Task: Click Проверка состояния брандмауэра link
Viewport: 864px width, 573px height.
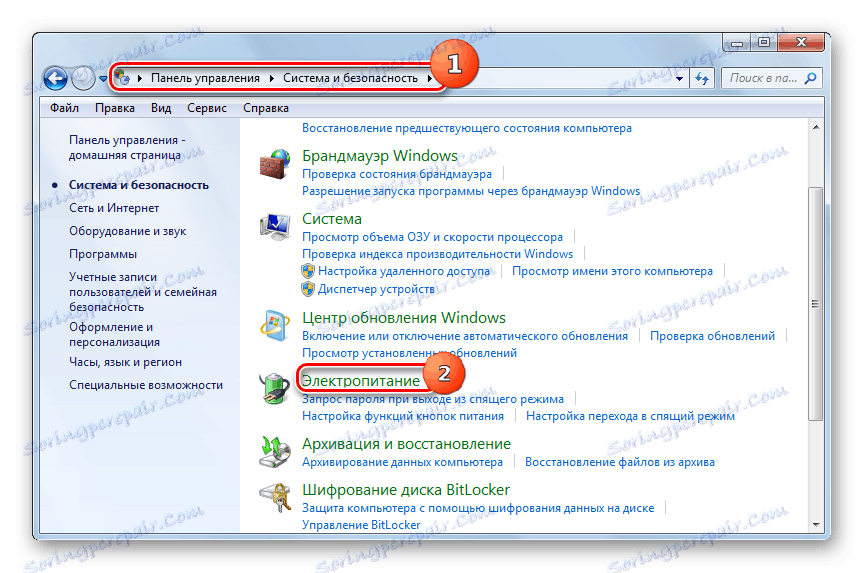Action: [397, 174]
